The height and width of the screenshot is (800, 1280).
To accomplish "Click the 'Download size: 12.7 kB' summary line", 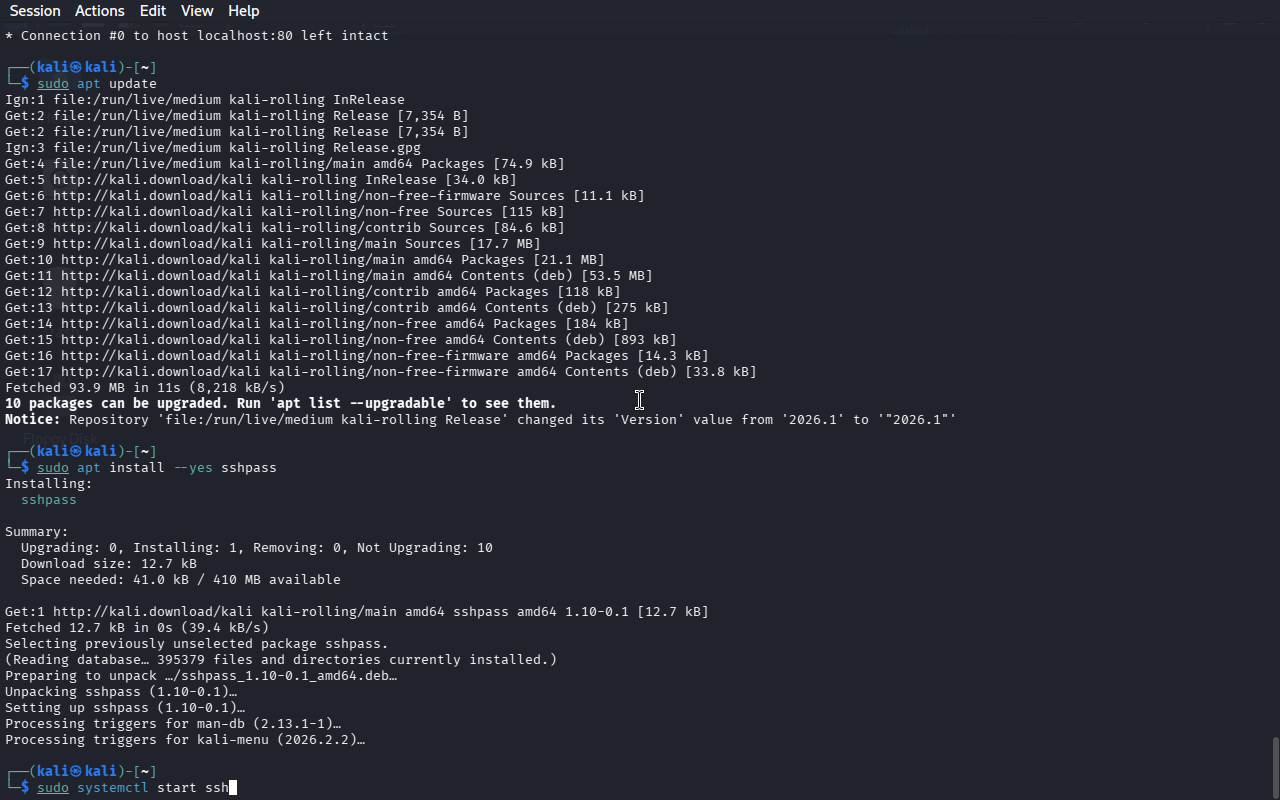I will pos(109,564).
